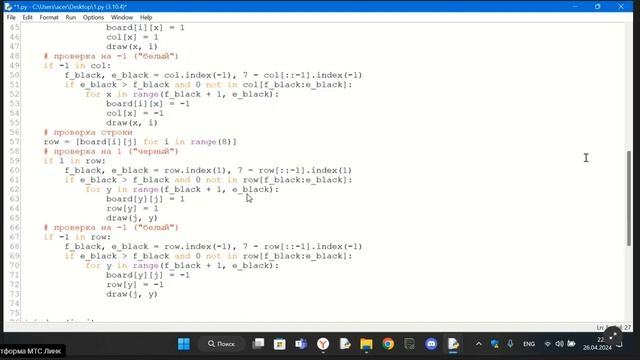Image resolution: width=640 pixels, height=360 pixels.
Task: Click the comment "# проверка на -1" on line 66
Action: point(111,227)
